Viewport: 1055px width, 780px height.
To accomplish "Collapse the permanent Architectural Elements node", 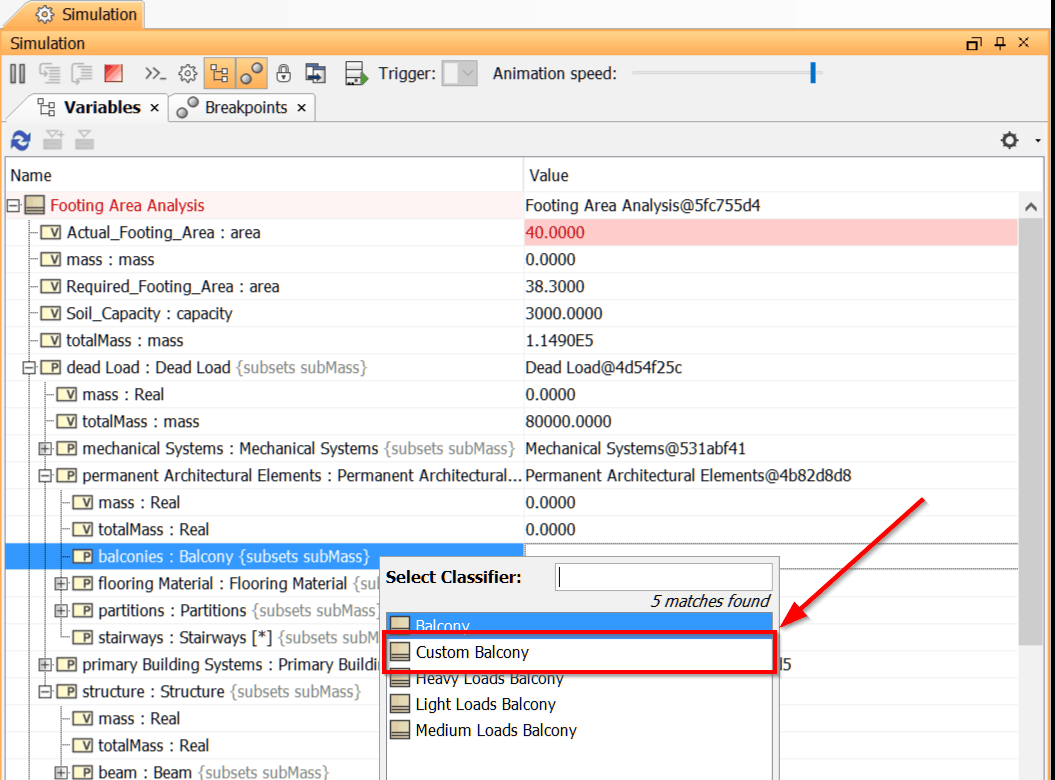I will (x=45, y=476).
